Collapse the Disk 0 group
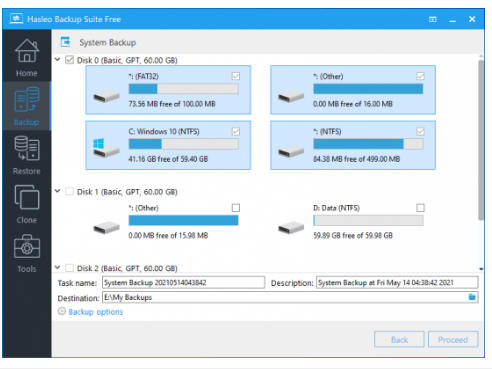This screenshot has width=492, height=369. 58,60
